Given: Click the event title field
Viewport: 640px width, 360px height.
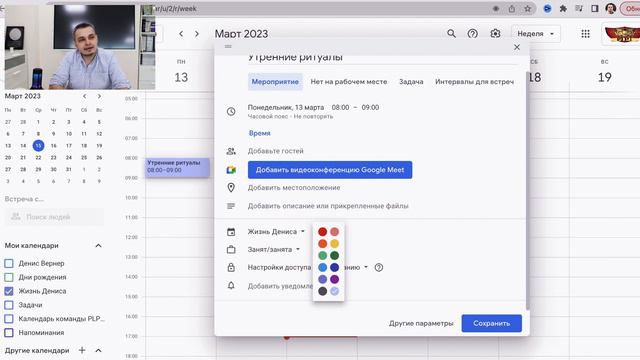Looking at the screenshot, I should [x=383, y=58].
